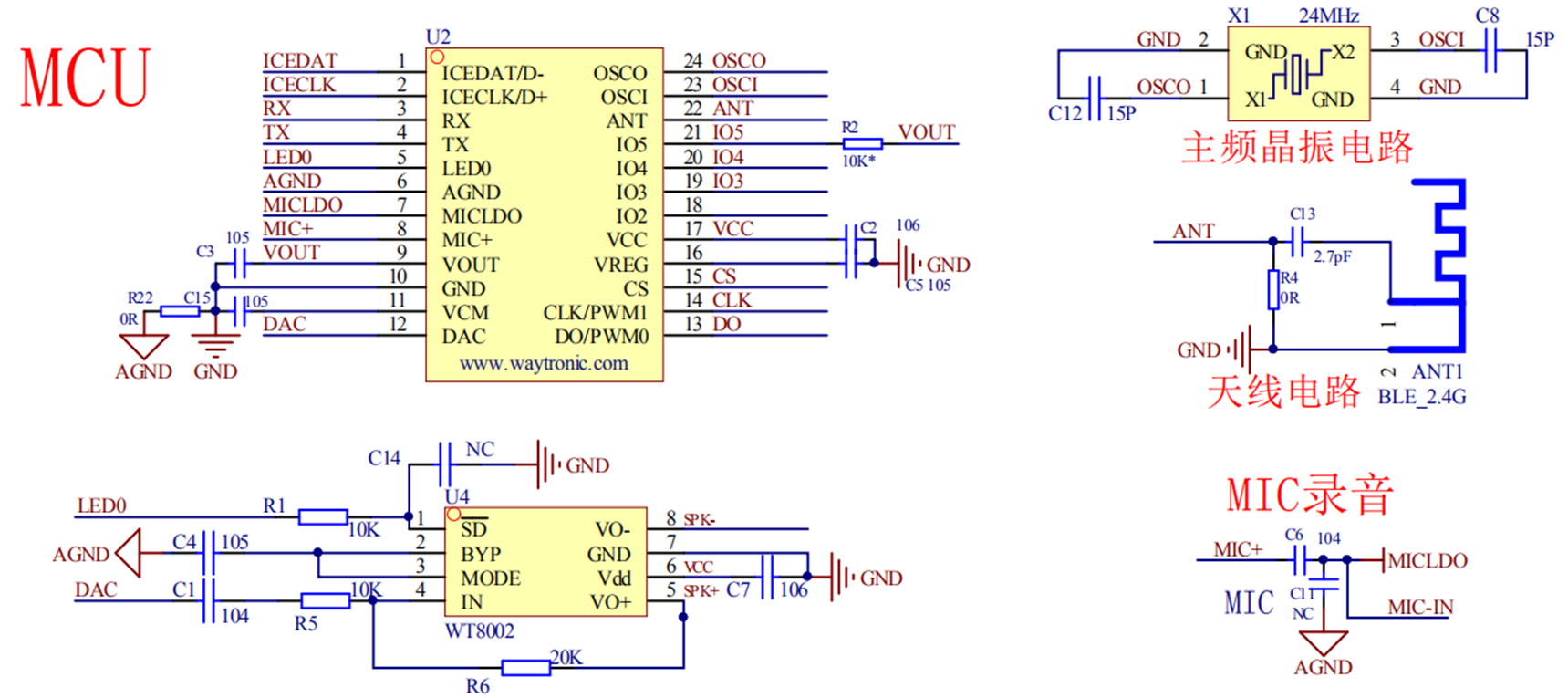
Task: Click the C6 capacitor on MIC+ line
Action: (1301, 559)
